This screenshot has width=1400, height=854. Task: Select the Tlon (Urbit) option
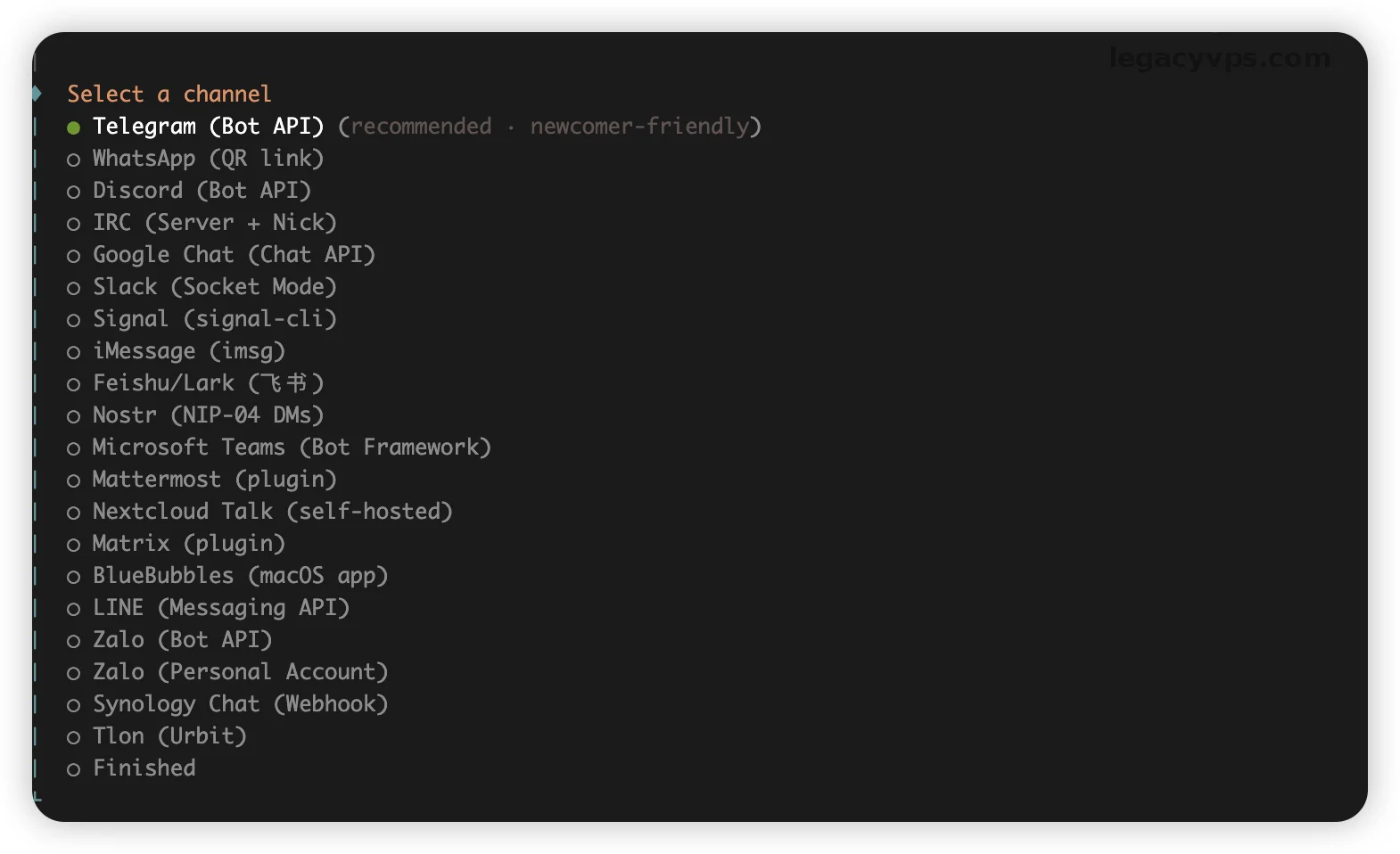point(169,736)
